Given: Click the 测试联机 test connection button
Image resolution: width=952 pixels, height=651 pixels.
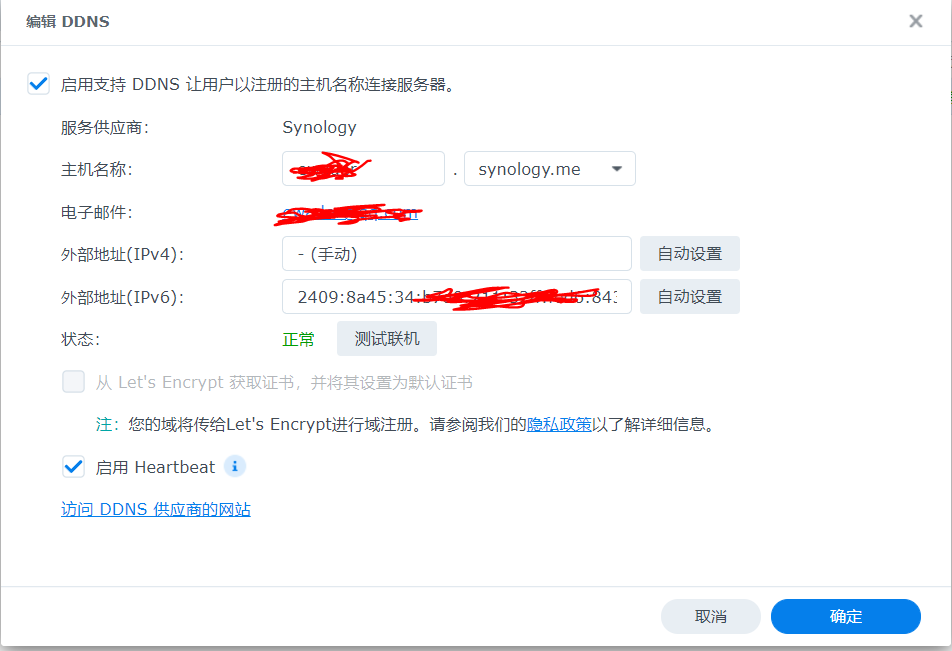Looking at the screenshot, I should pyautogui.click(x=387, y=338).
